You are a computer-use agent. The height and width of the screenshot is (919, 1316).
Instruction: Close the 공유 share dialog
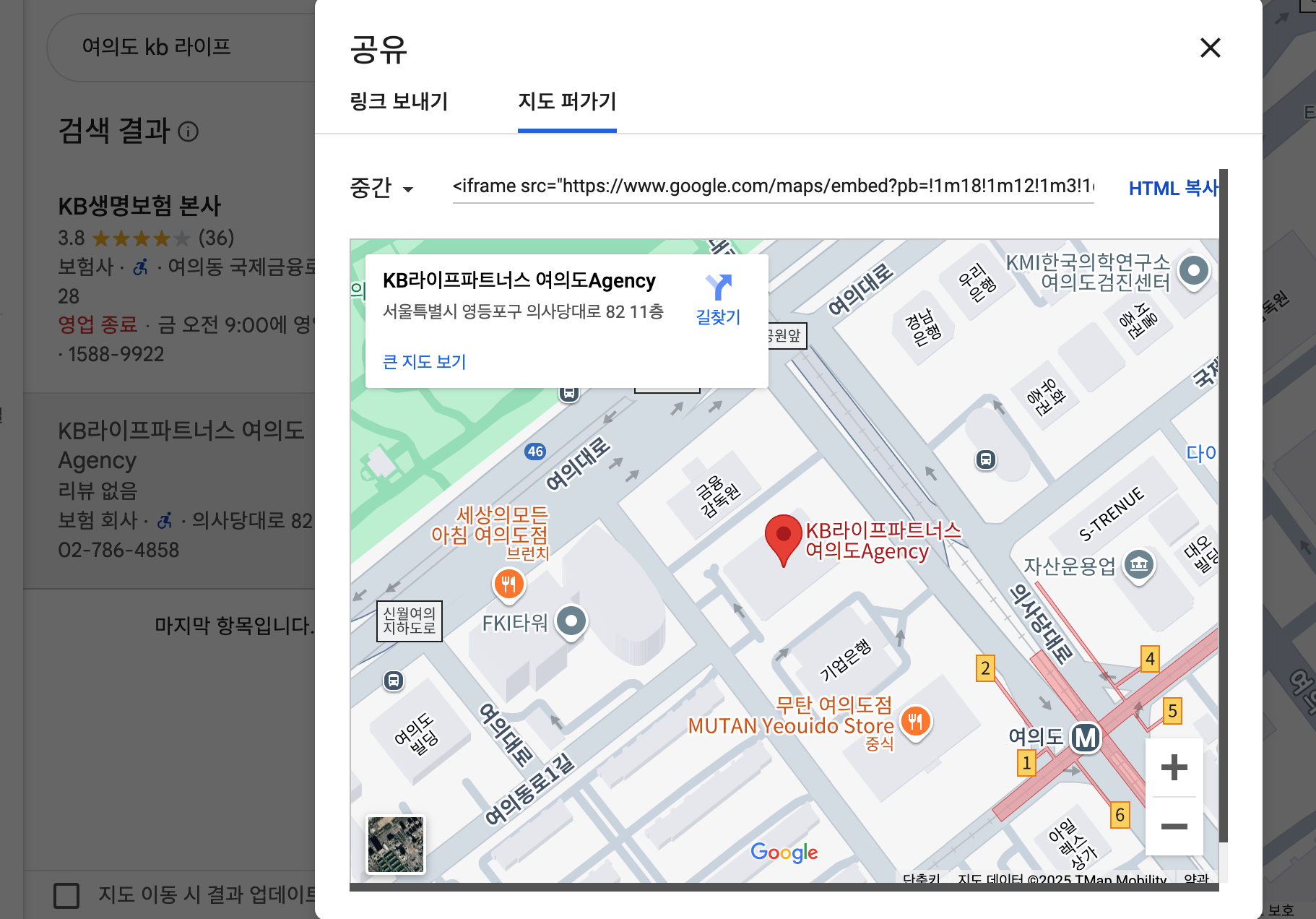(1210, 48)
